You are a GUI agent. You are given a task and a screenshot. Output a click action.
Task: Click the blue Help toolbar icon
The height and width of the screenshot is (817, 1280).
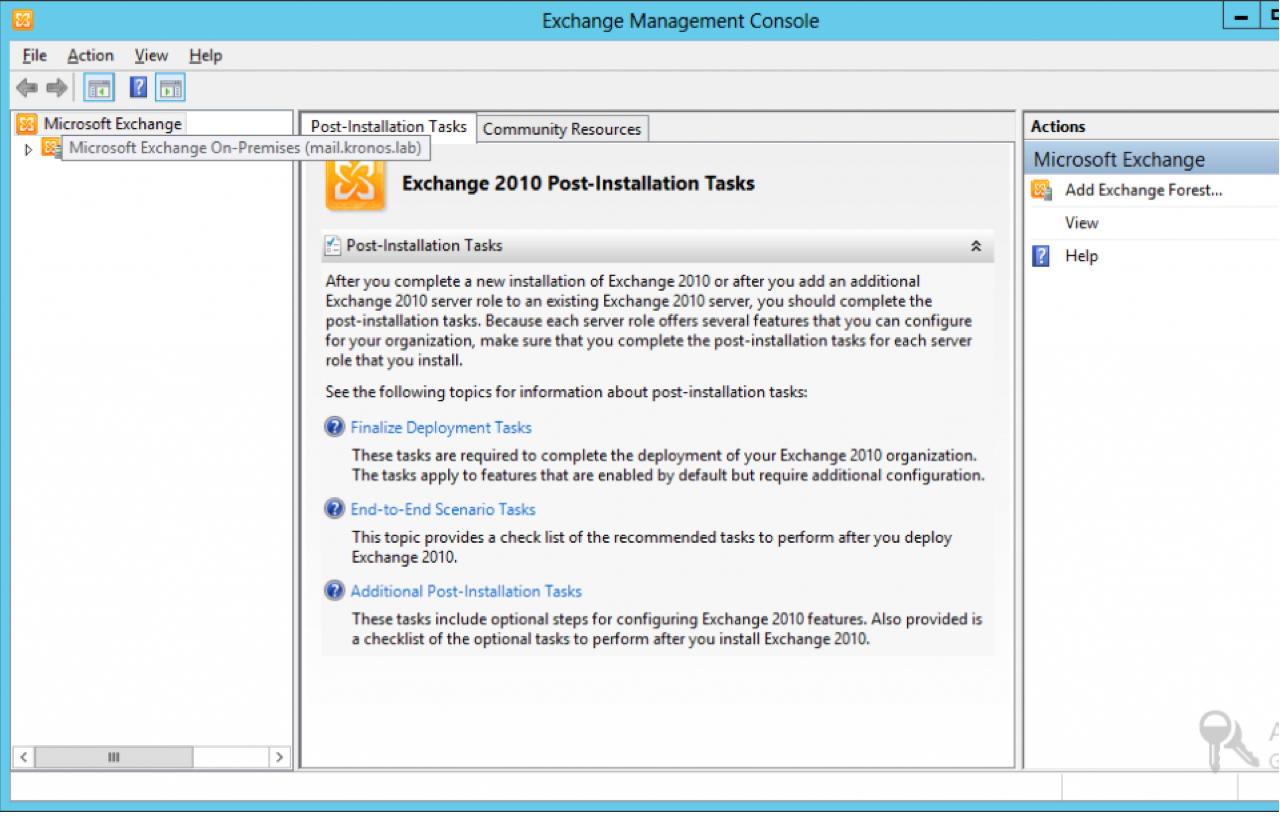point(139,88)
